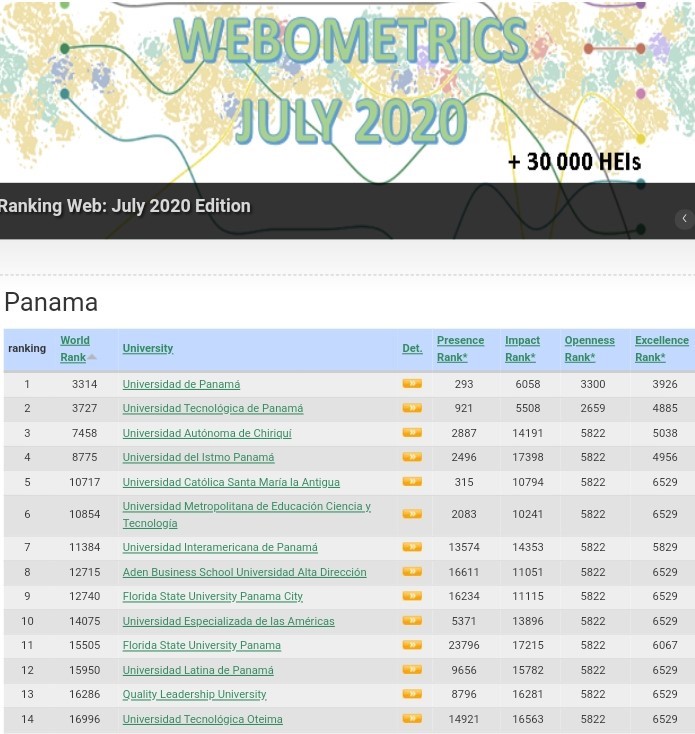The height and width of the screenshot is (734, 695).
Task: Open details icon for Universidad del Istmo Panamá
Action: pos(412,457)
